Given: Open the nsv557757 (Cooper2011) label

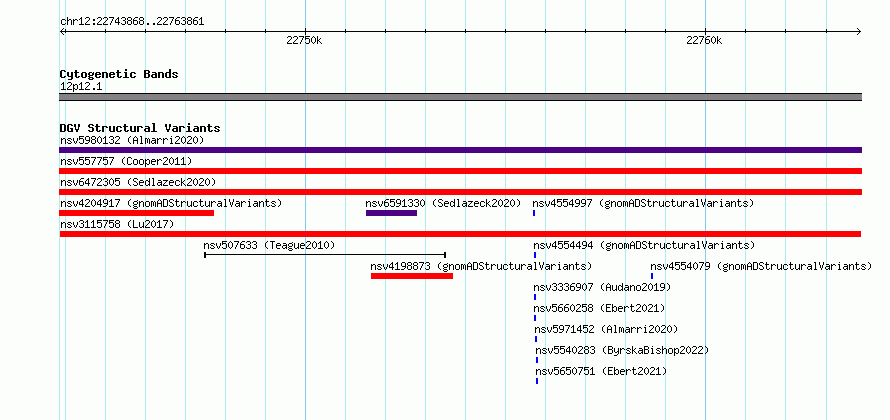Looking at the screenshot, I should click(126, 161).
